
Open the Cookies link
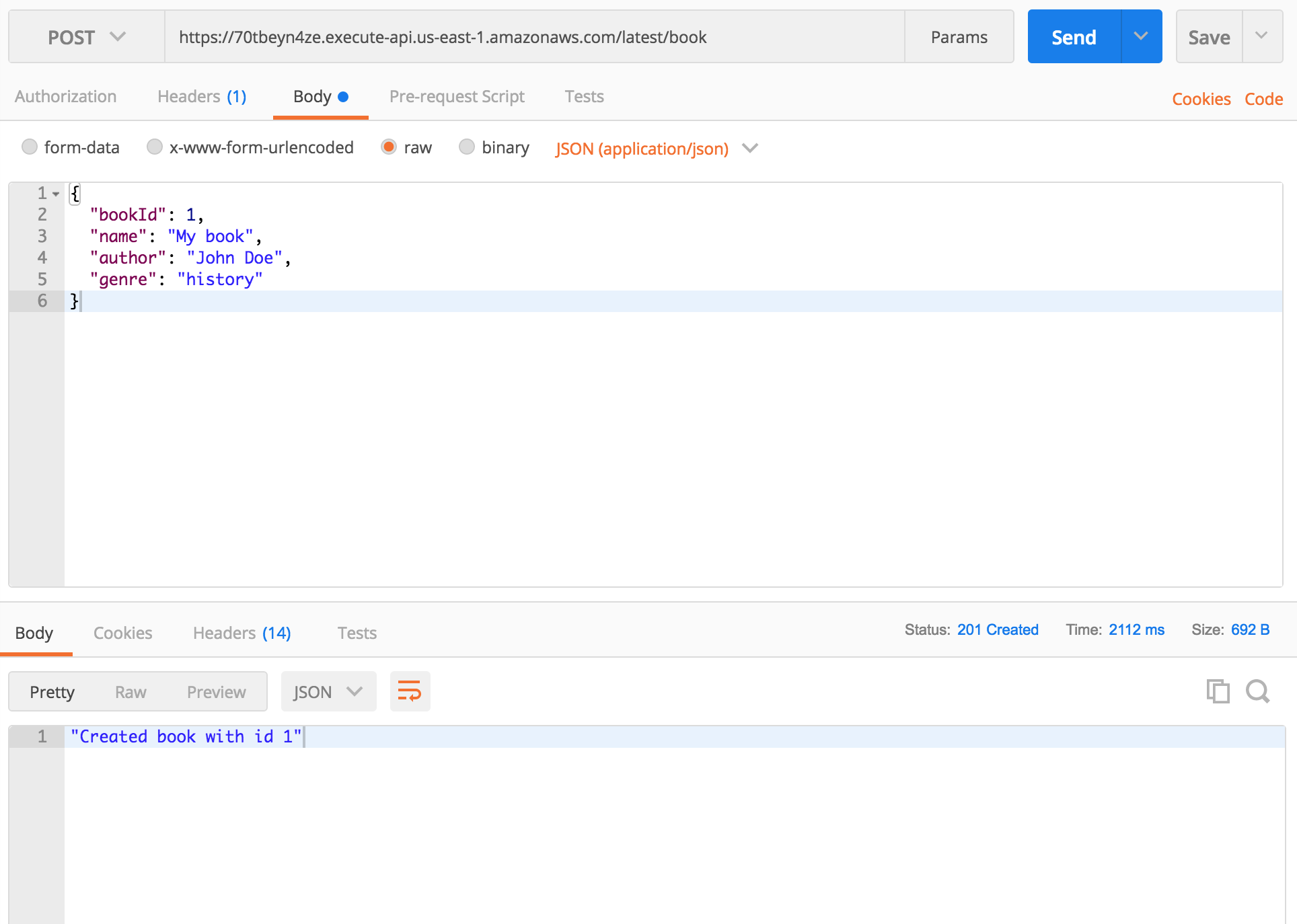point(1201,100)
